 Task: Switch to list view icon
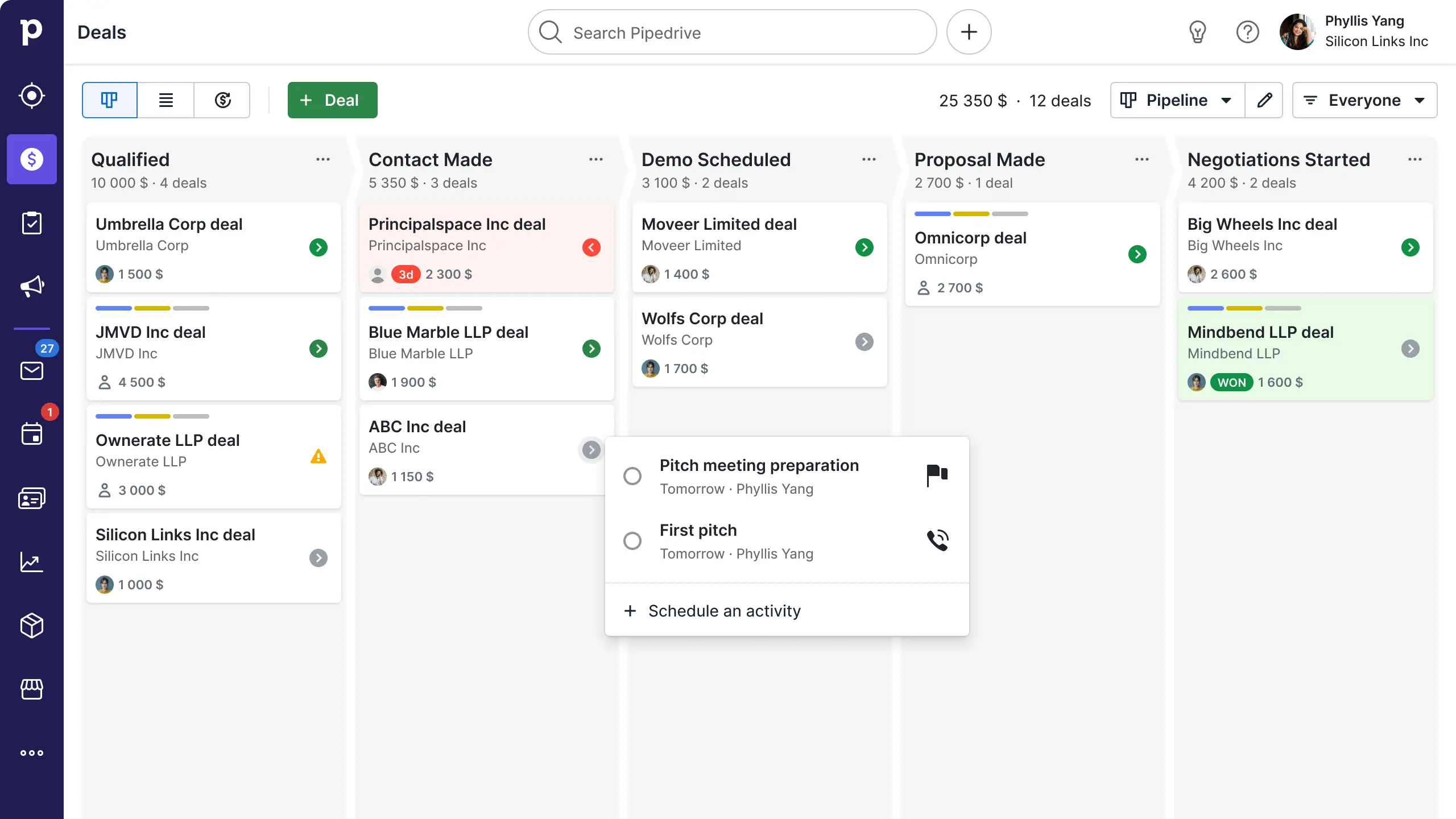(166, 100)
